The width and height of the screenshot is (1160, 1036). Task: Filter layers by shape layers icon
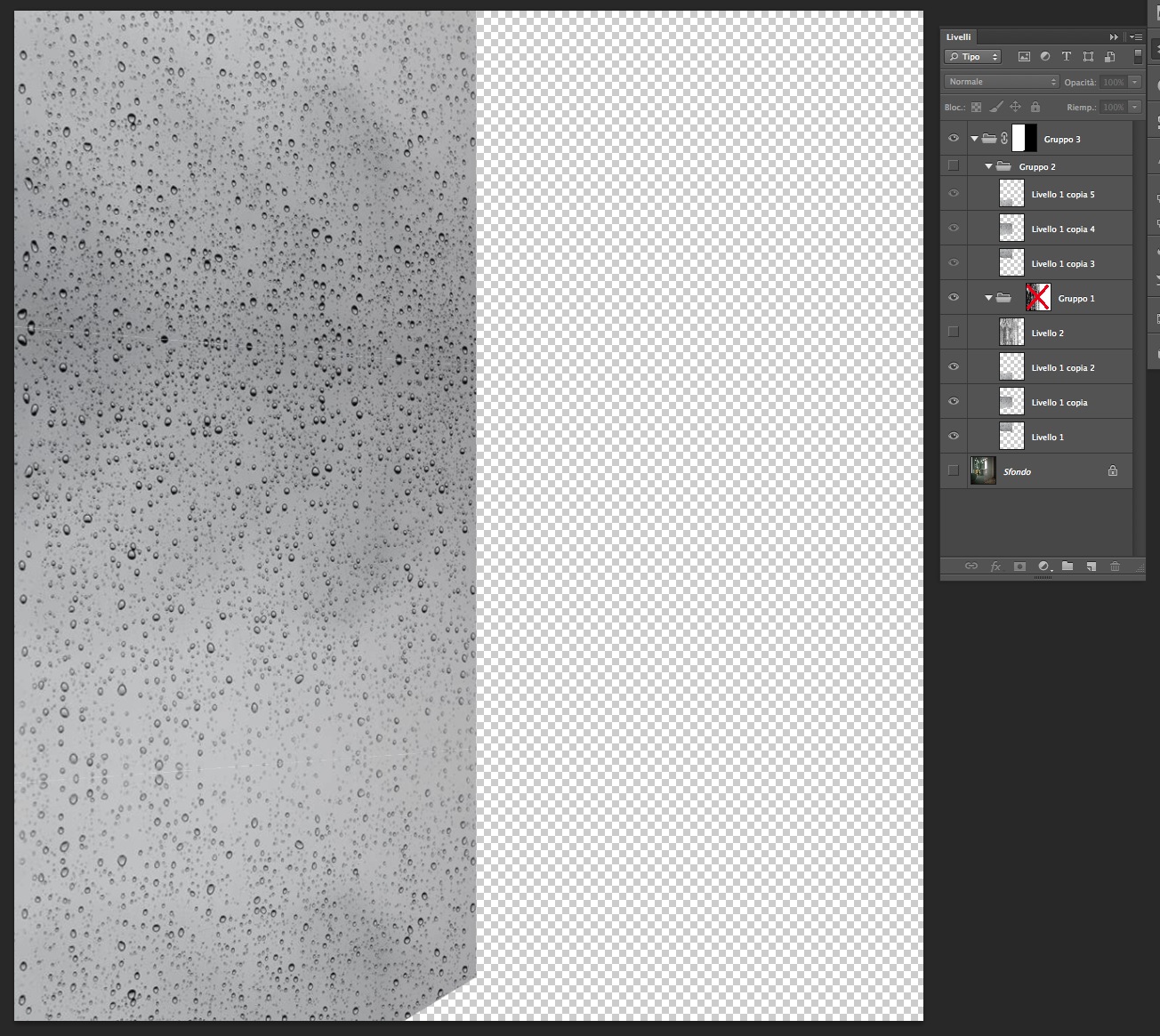1088,57
